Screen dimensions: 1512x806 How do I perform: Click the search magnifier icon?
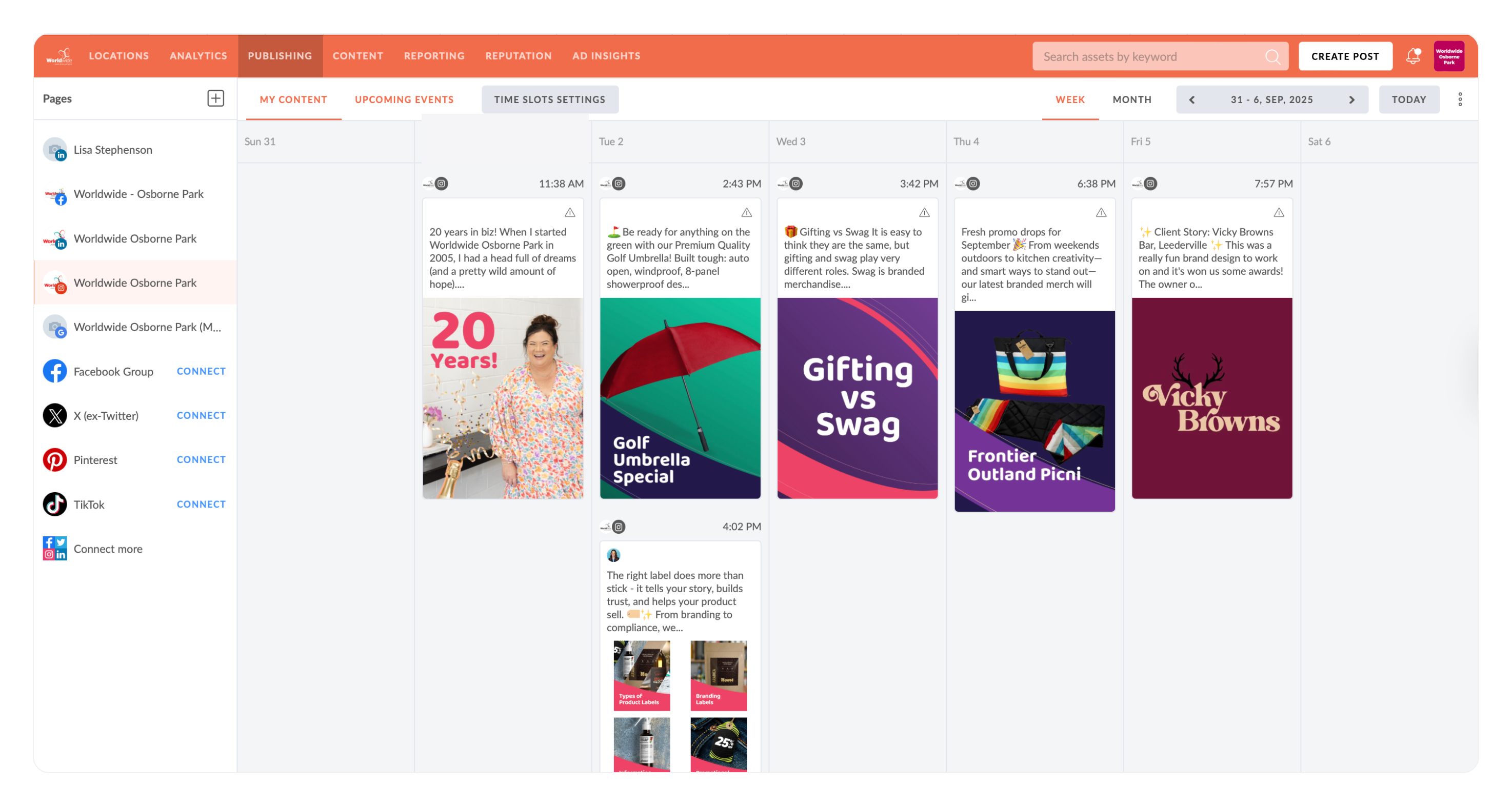[1272, 56]
